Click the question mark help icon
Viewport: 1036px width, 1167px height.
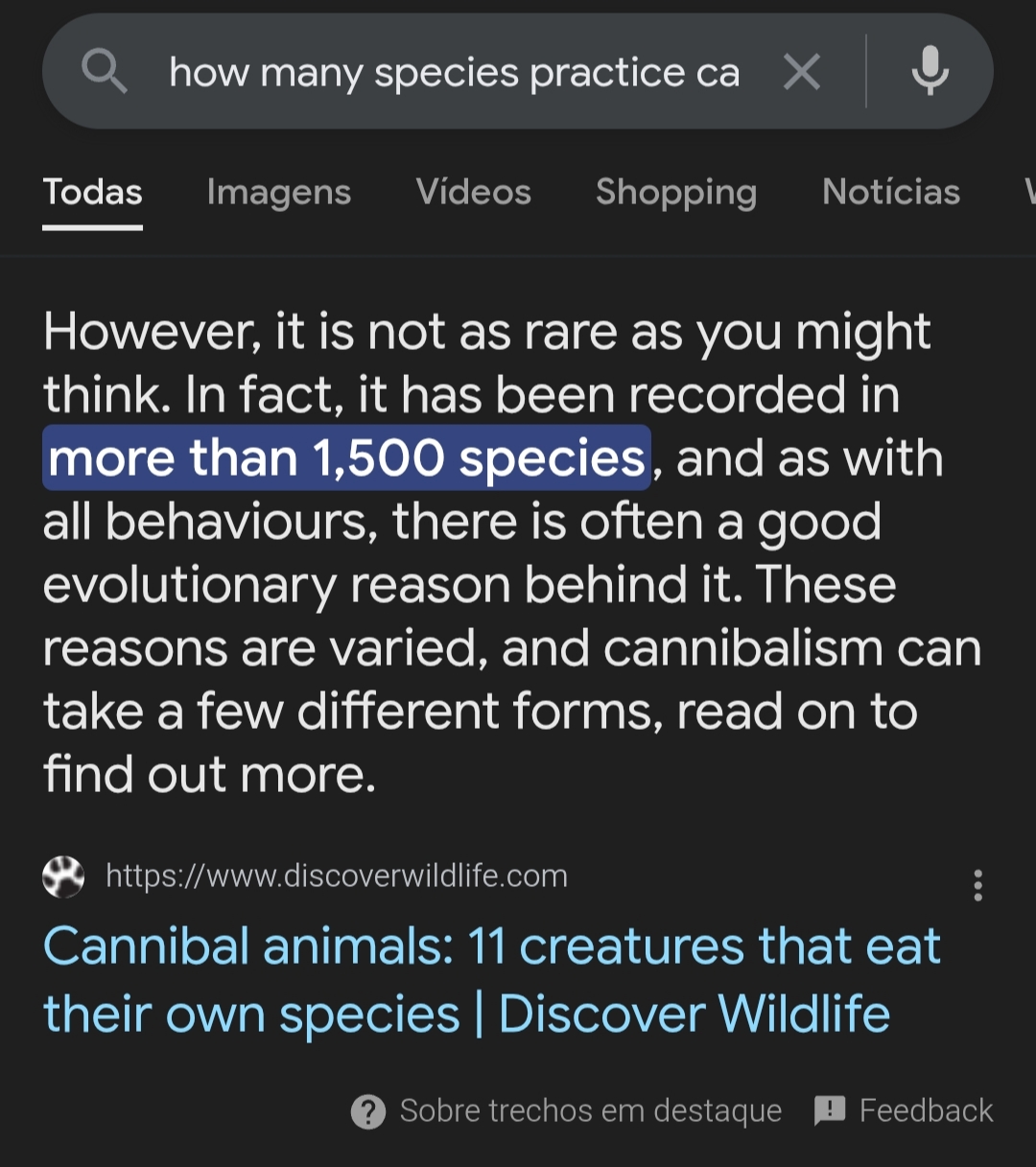(x=368, y=1111)
